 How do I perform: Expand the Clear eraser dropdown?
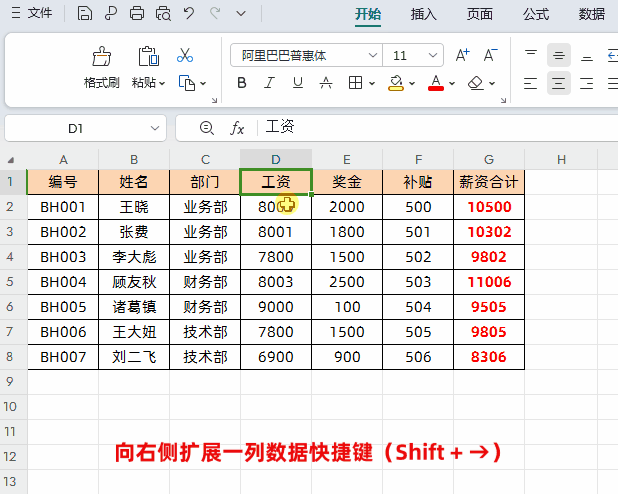[x=492, y=83]
